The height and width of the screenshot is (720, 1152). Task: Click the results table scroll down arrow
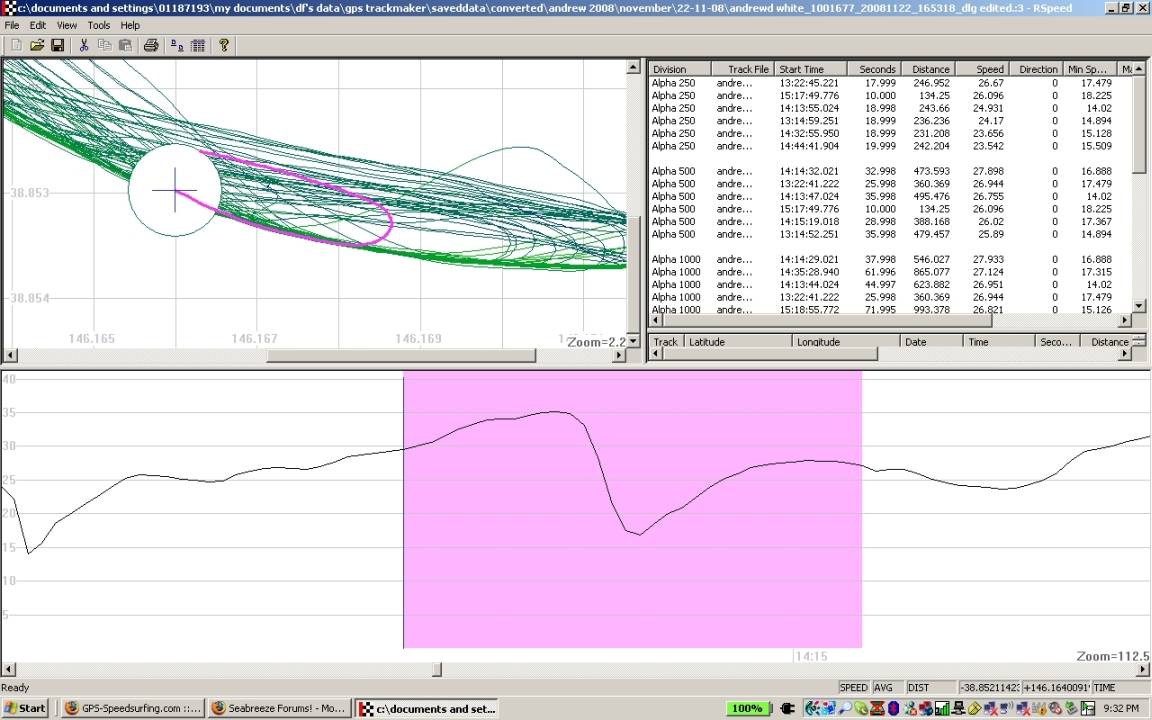[1139, 306]
